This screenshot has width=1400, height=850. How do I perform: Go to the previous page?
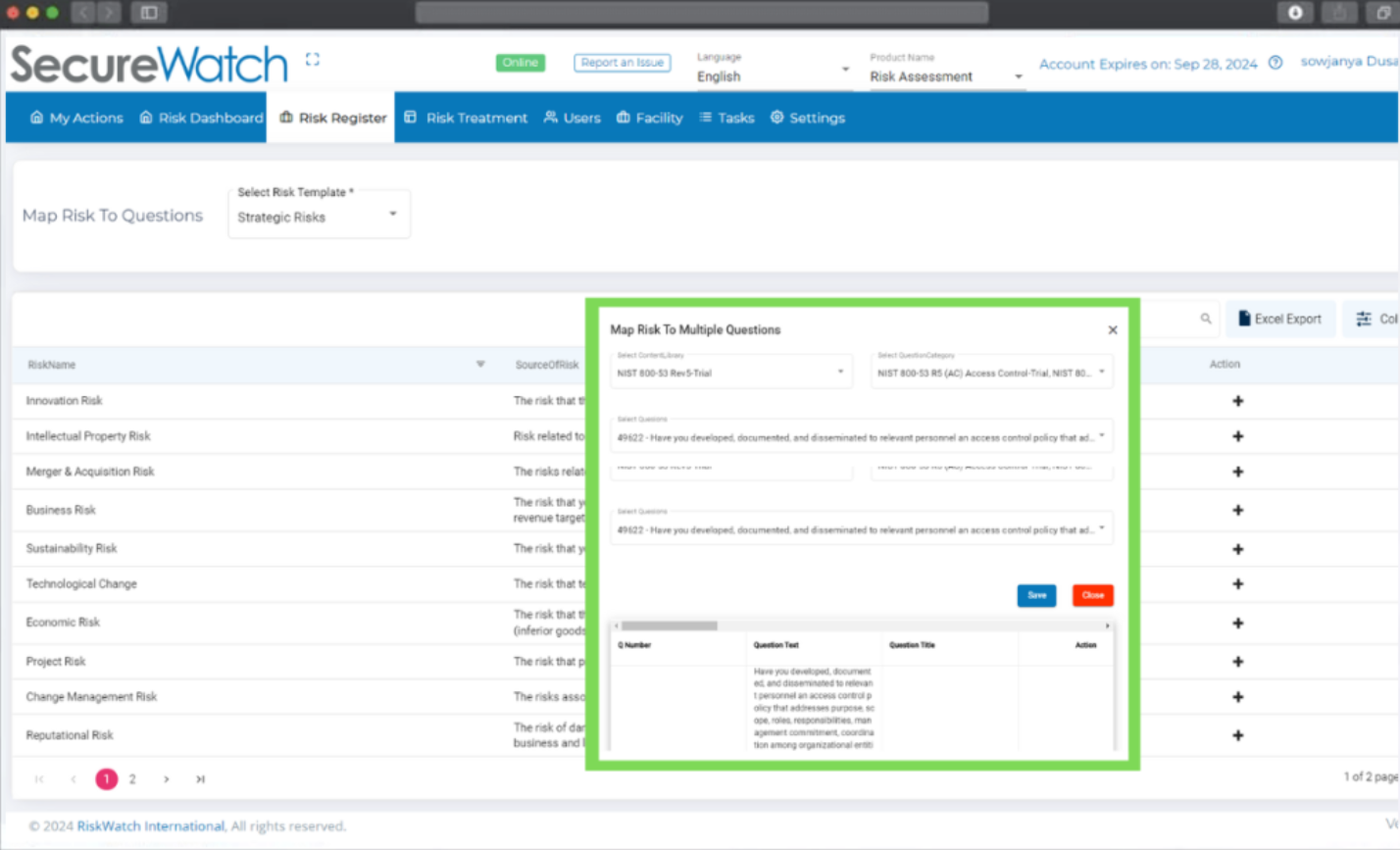74,779
